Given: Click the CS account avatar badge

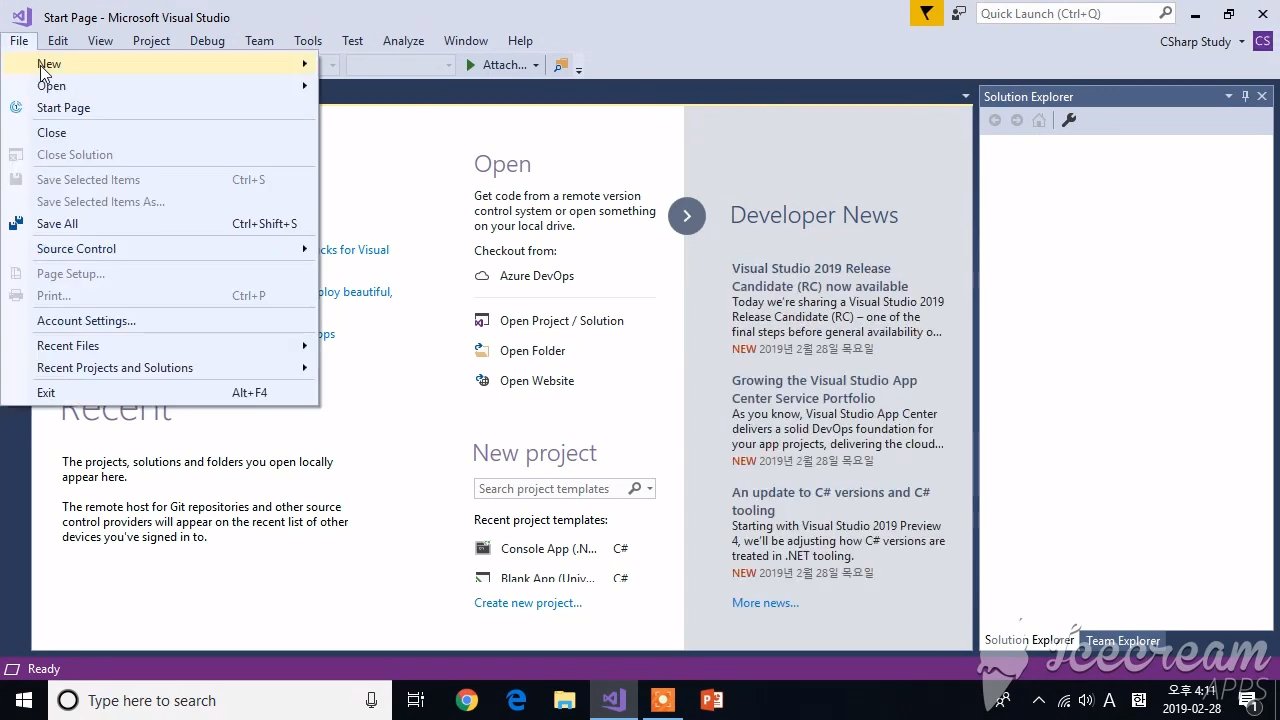Looking at the screenshot, I should click(x=1262, y=42).
